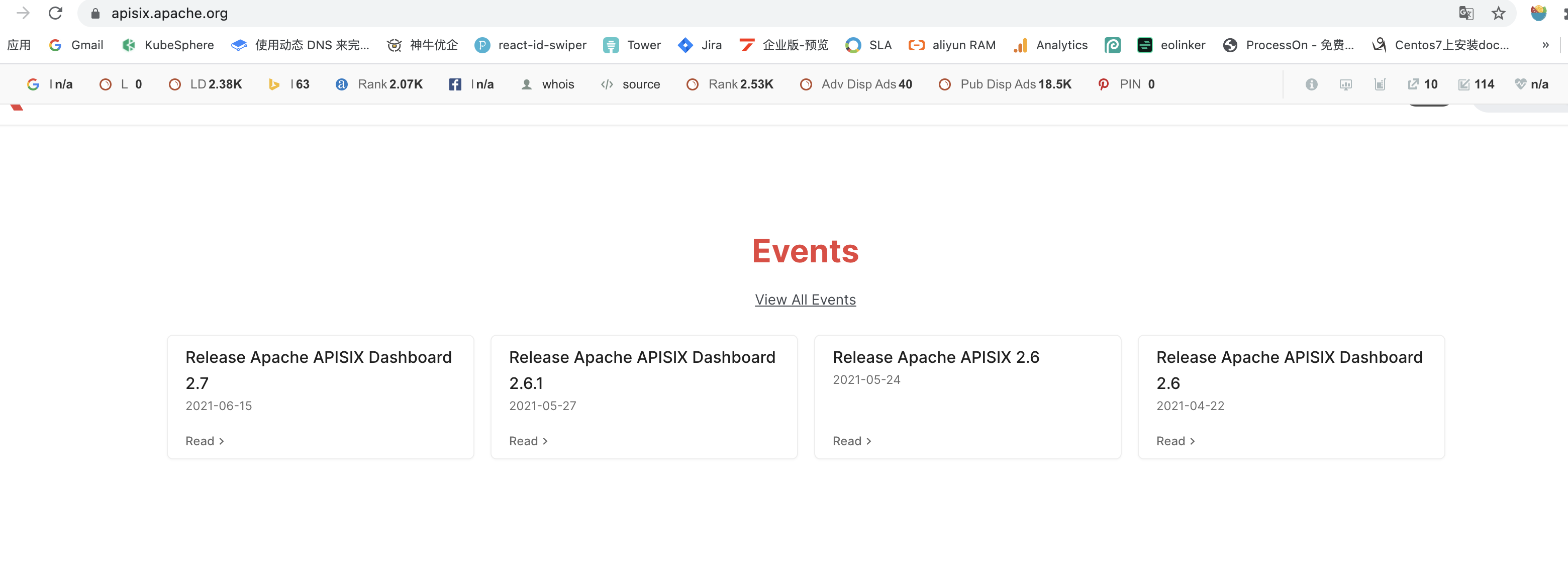Image resolution: width=1568 pixels, height=587 pixels.
Task: Click the bookmark star icon
Action: pos(1498,13)
